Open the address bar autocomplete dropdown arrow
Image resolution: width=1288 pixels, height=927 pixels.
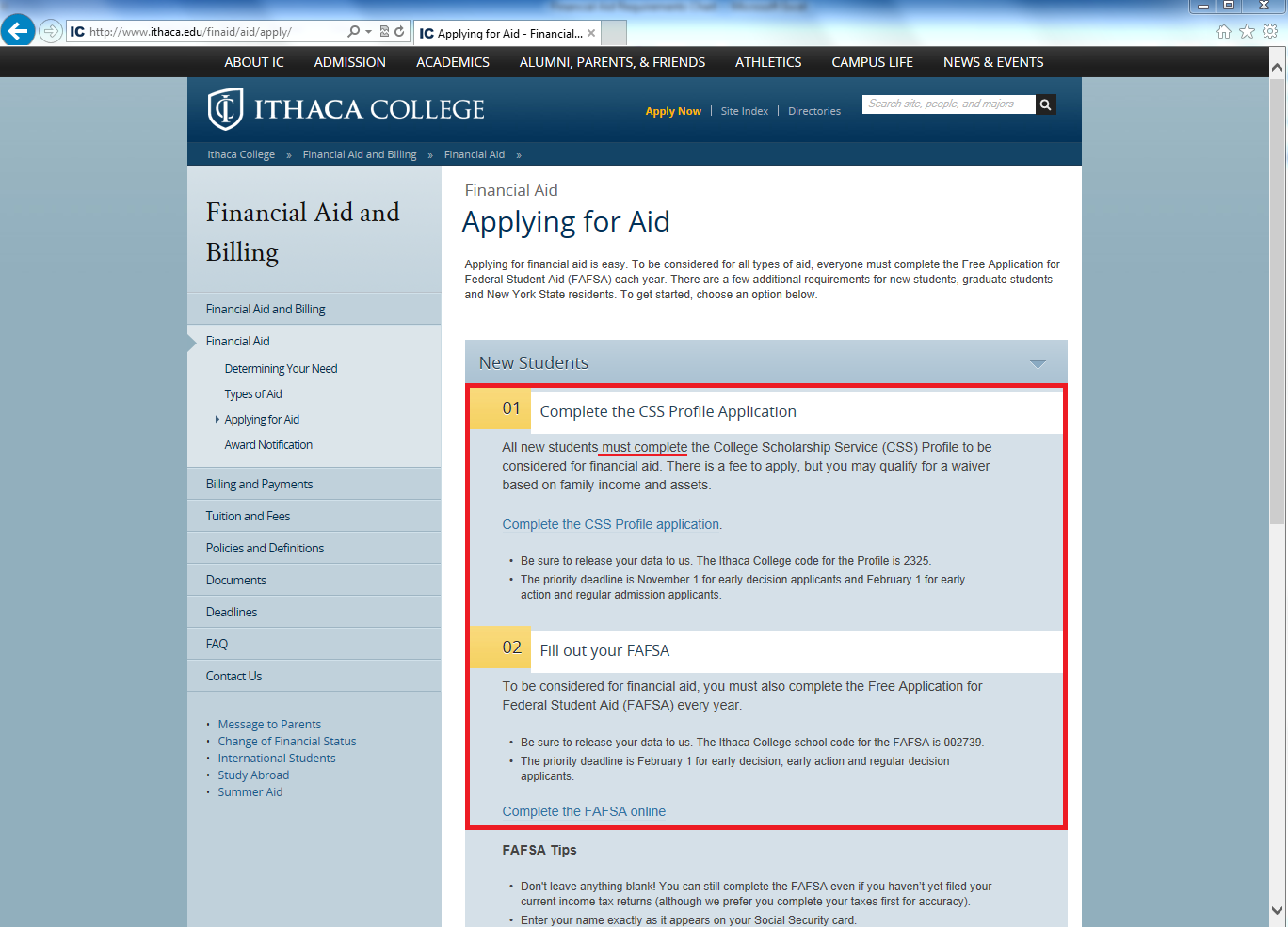pyautogui.click(x=368, y=31)
